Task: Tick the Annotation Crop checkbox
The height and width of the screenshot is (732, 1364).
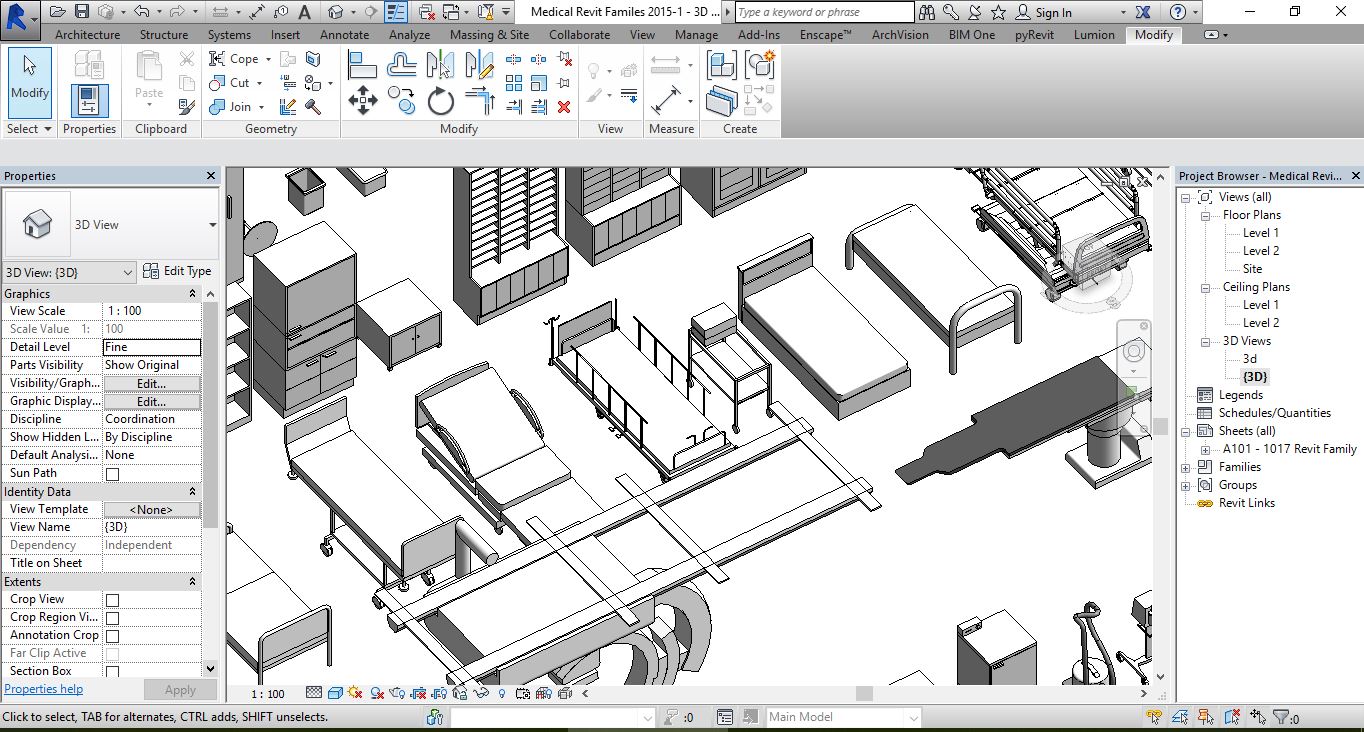Action: pos(112,636)
